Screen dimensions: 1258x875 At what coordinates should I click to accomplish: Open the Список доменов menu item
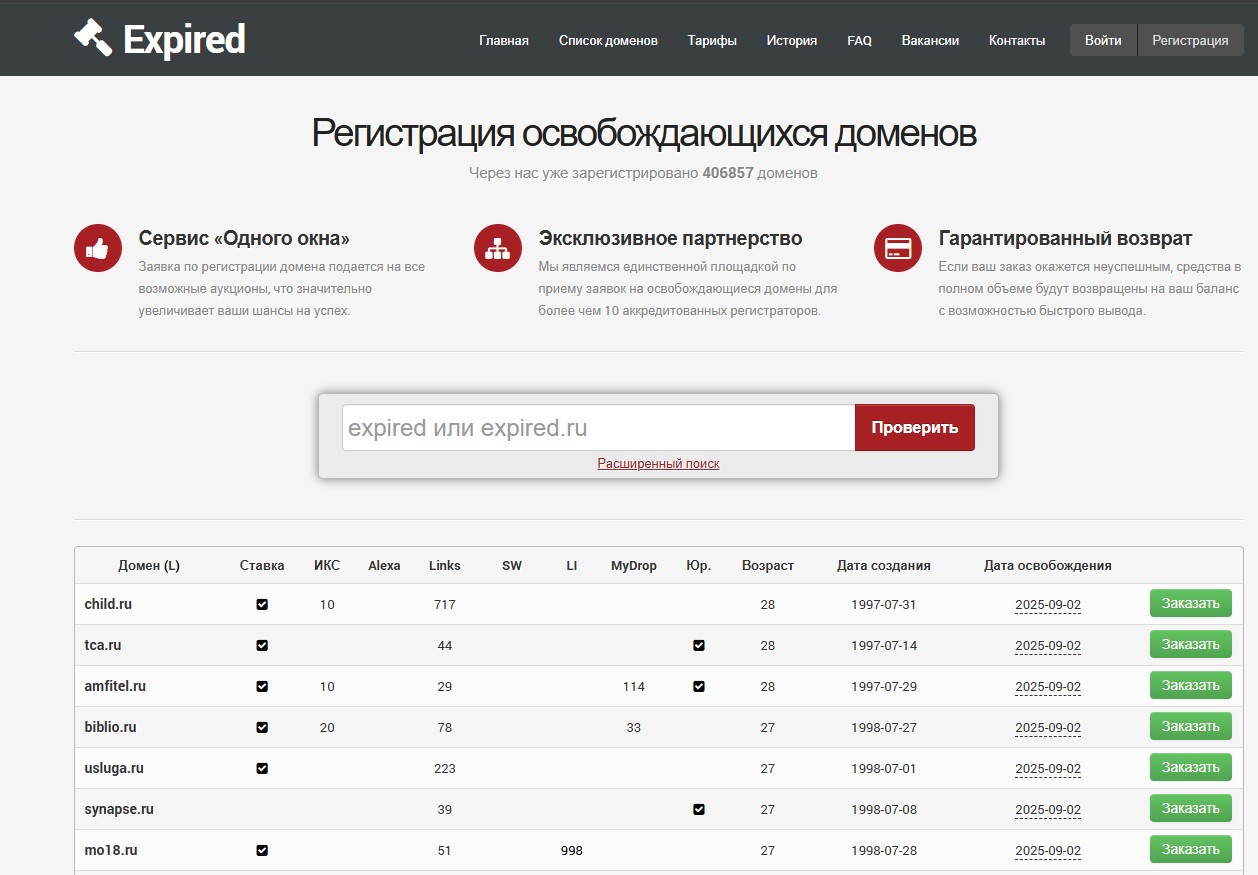point(608,41)
